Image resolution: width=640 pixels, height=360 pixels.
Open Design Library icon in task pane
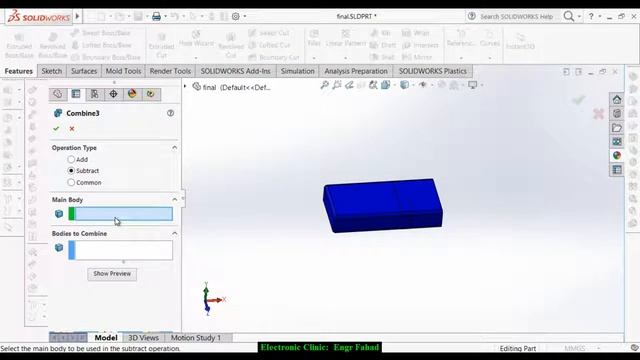pyautogui.click(x=617, y=113)
